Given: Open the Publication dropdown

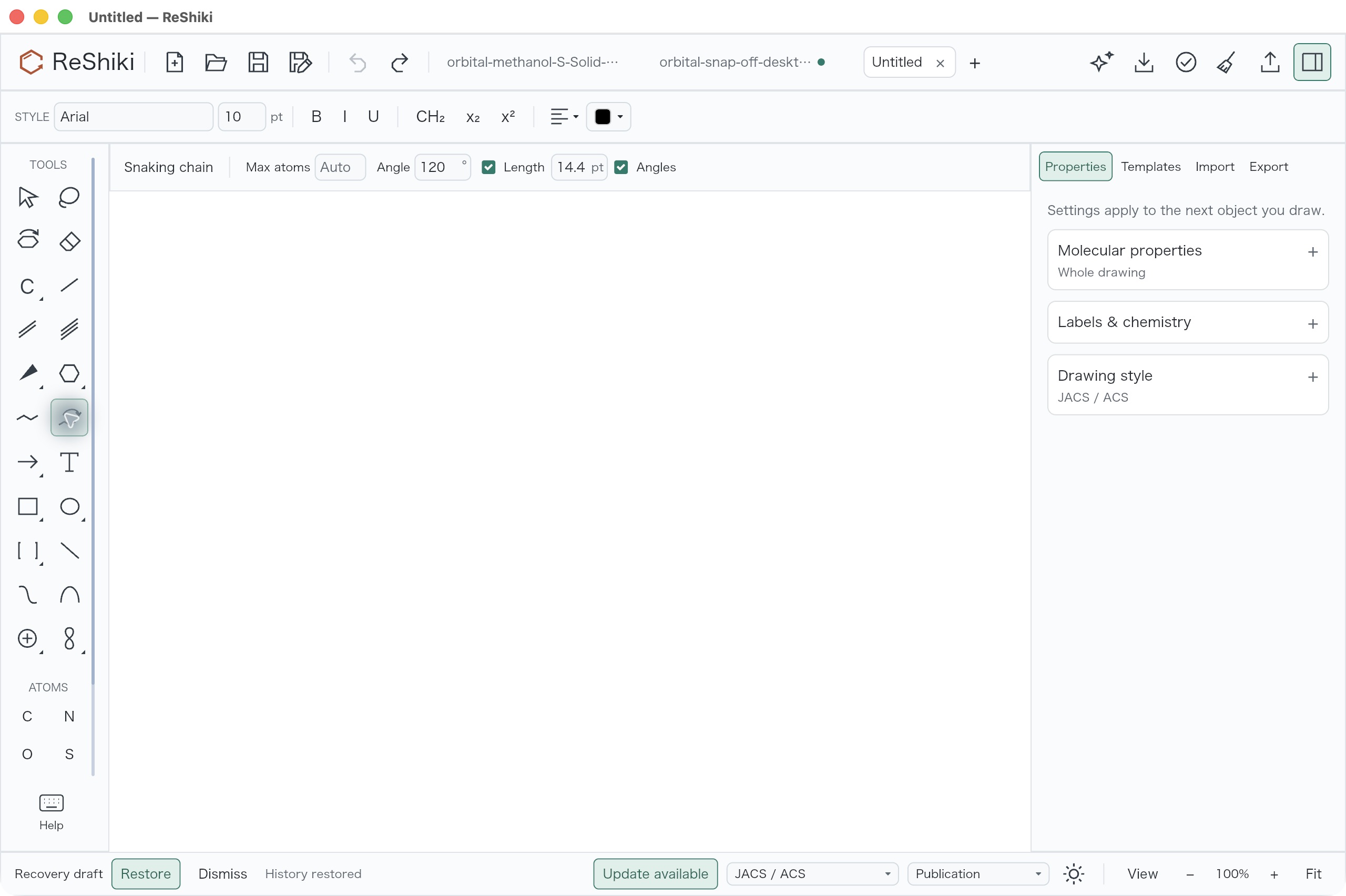Looking at the screenshot, I should [x=977, y=874].
